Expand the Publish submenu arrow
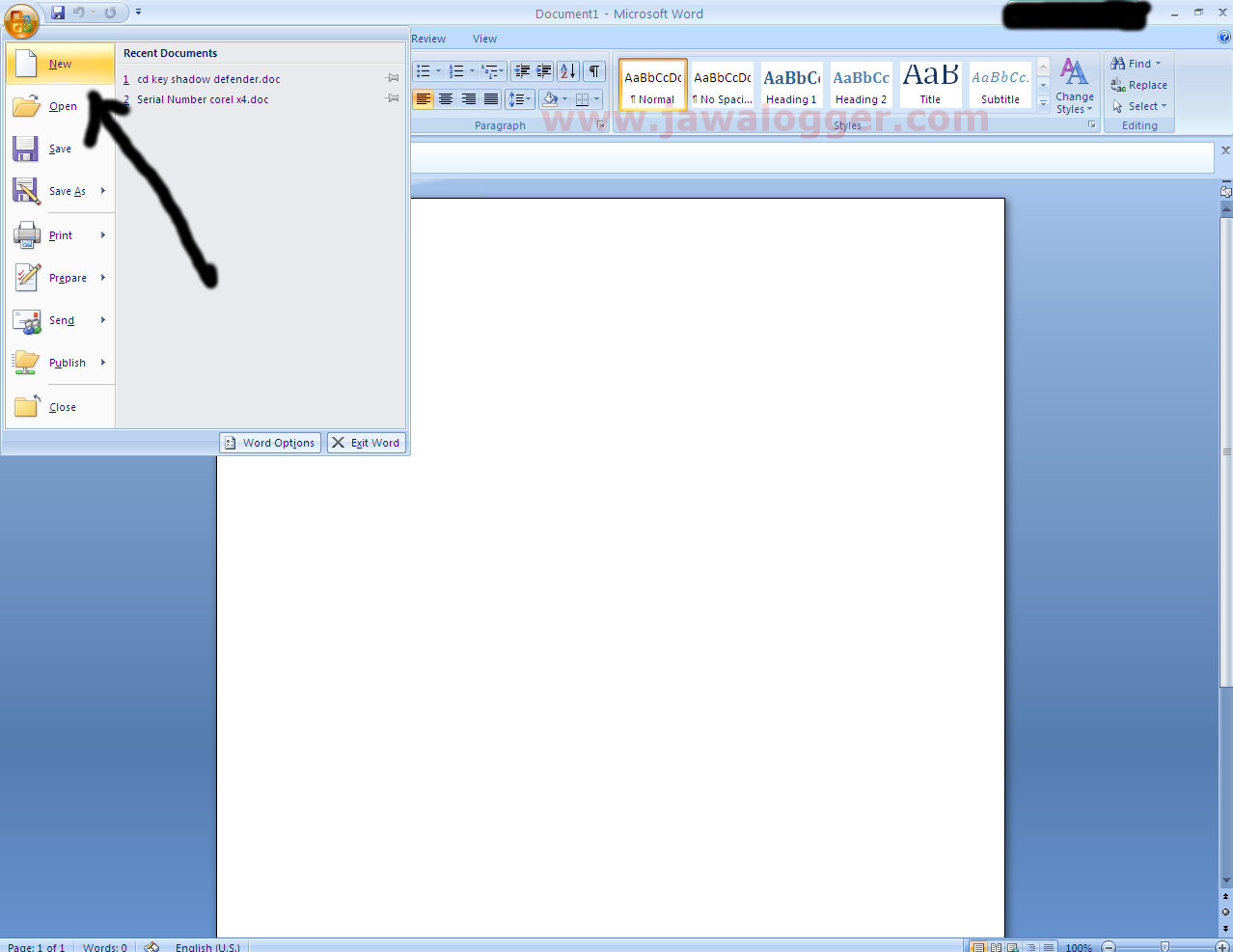The height and width of the screenshot is (952, 1233). 103,363
